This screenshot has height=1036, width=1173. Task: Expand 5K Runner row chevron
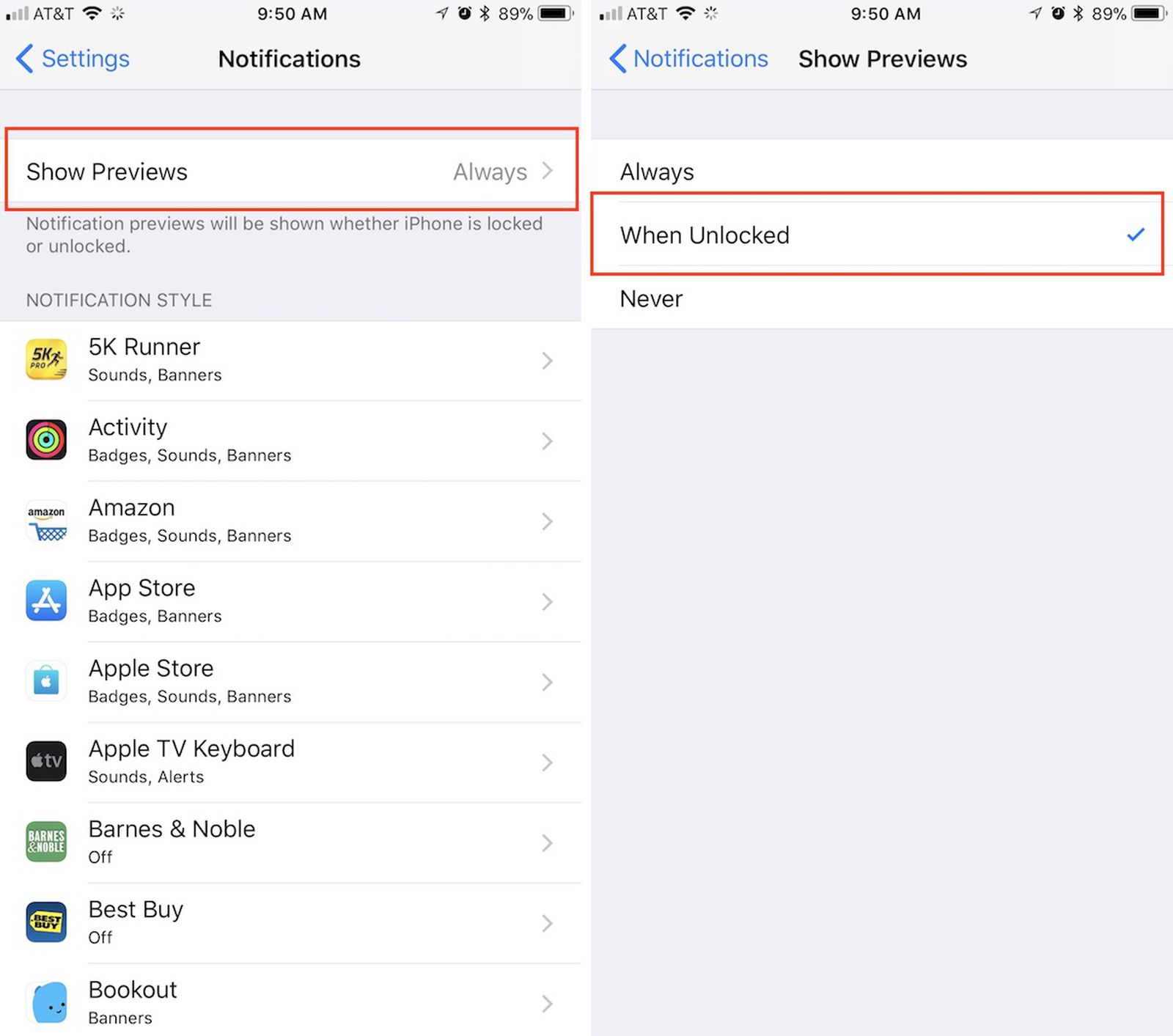547,360
